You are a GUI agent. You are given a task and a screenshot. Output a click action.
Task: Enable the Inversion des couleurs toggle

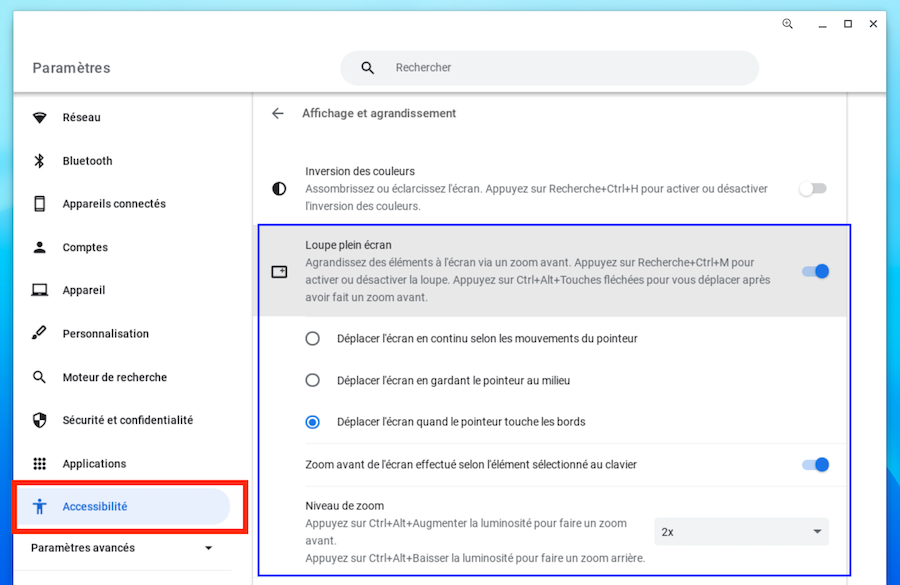(813, 188)
